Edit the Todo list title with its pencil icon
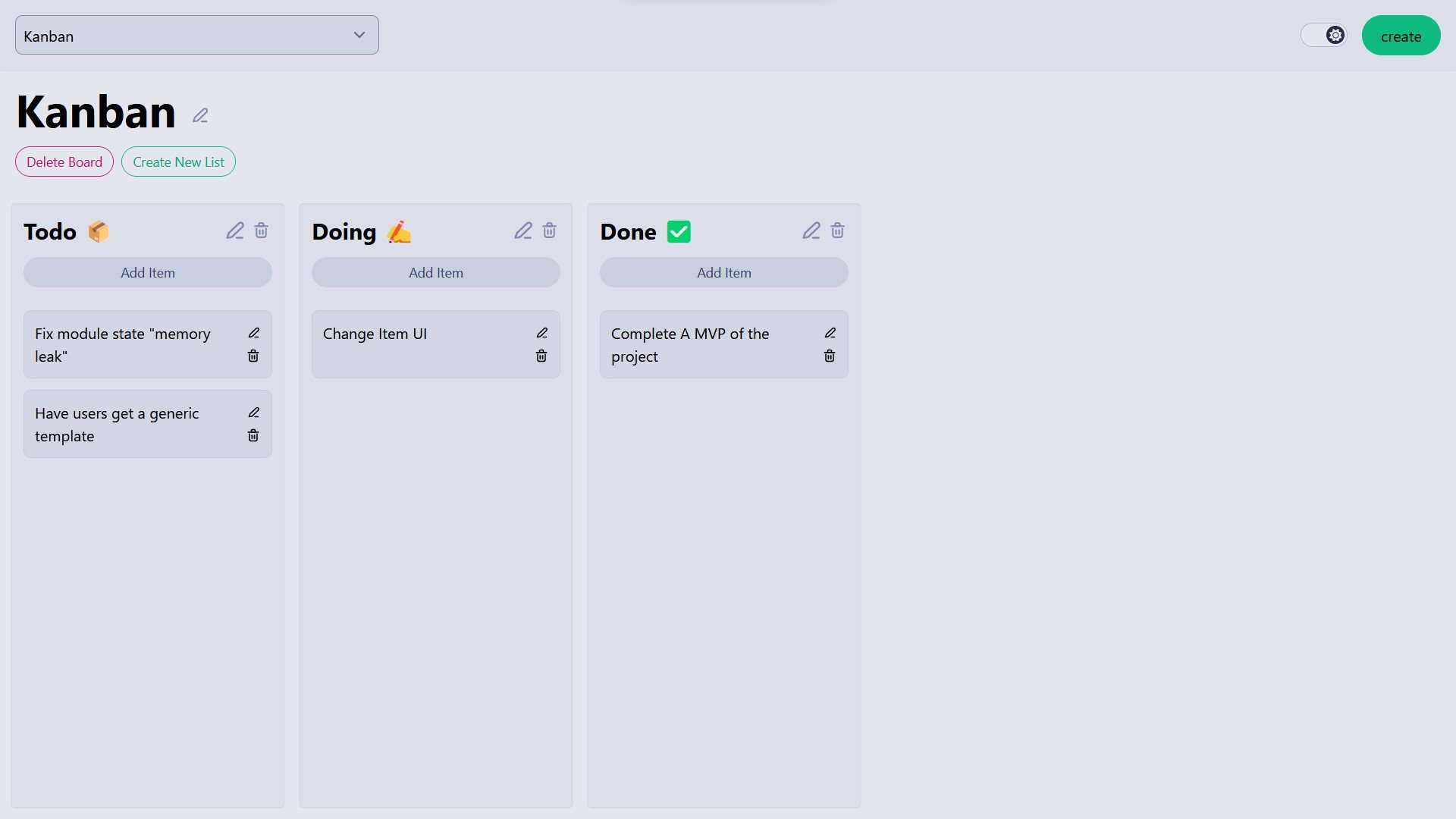 tap(234, 231)
